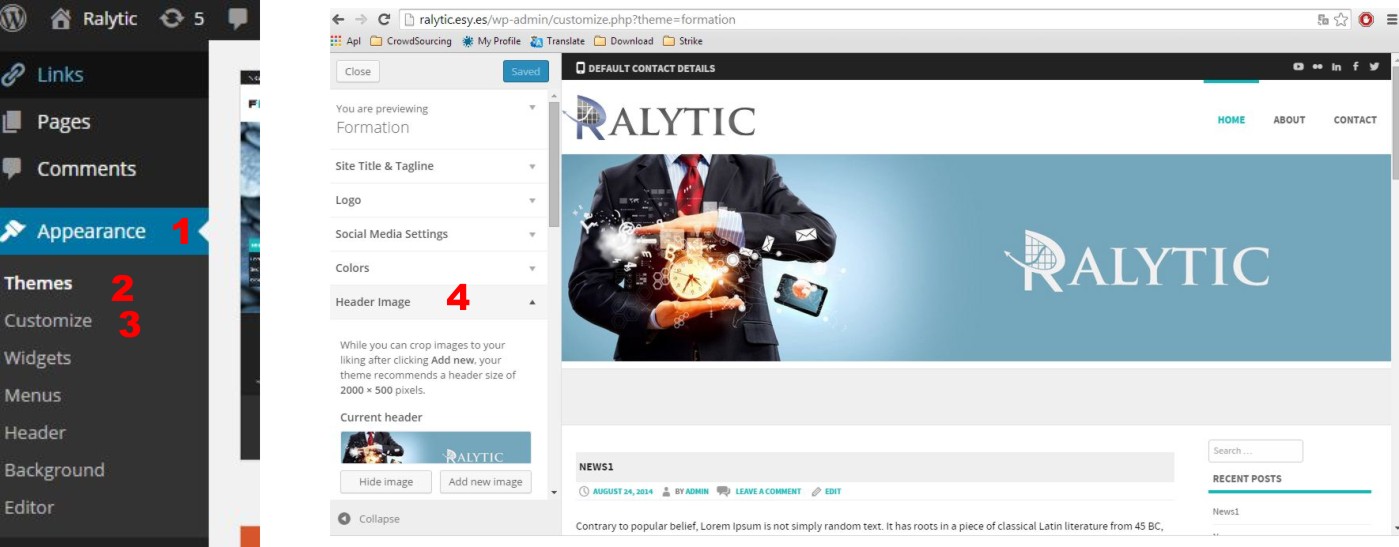This screenshot has height=547, width=1399.
Task: Click the Comments icon in admin sidebar
Action: point(12,169)
